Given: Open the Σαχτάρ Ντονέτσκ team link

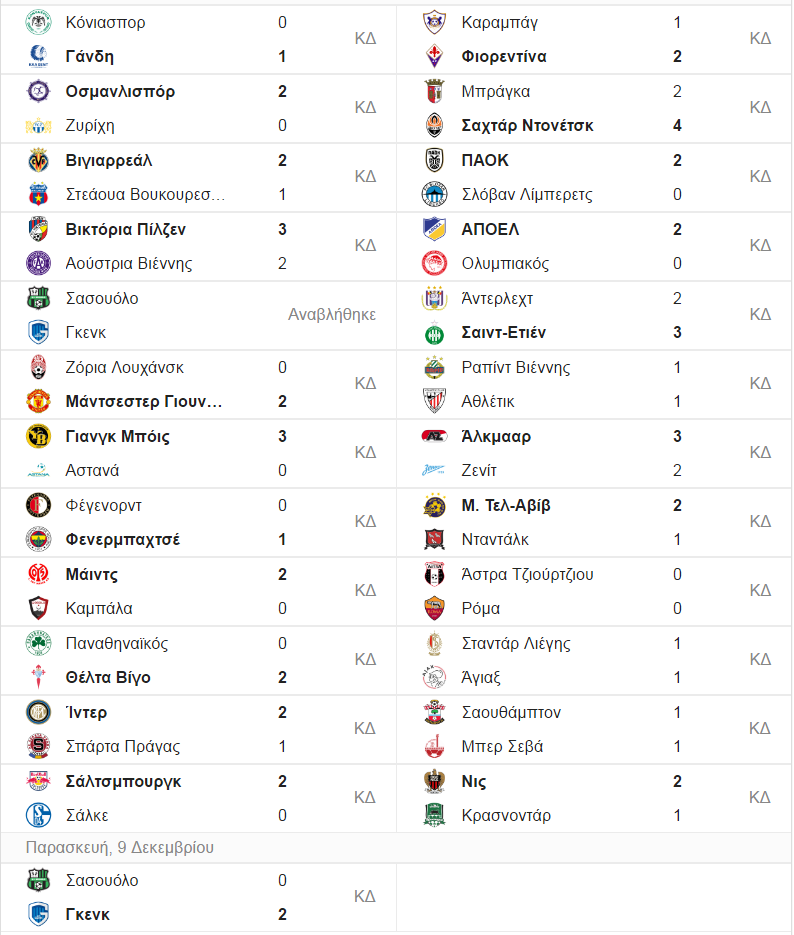Looking at the screenshot, I should pos(528,126).
